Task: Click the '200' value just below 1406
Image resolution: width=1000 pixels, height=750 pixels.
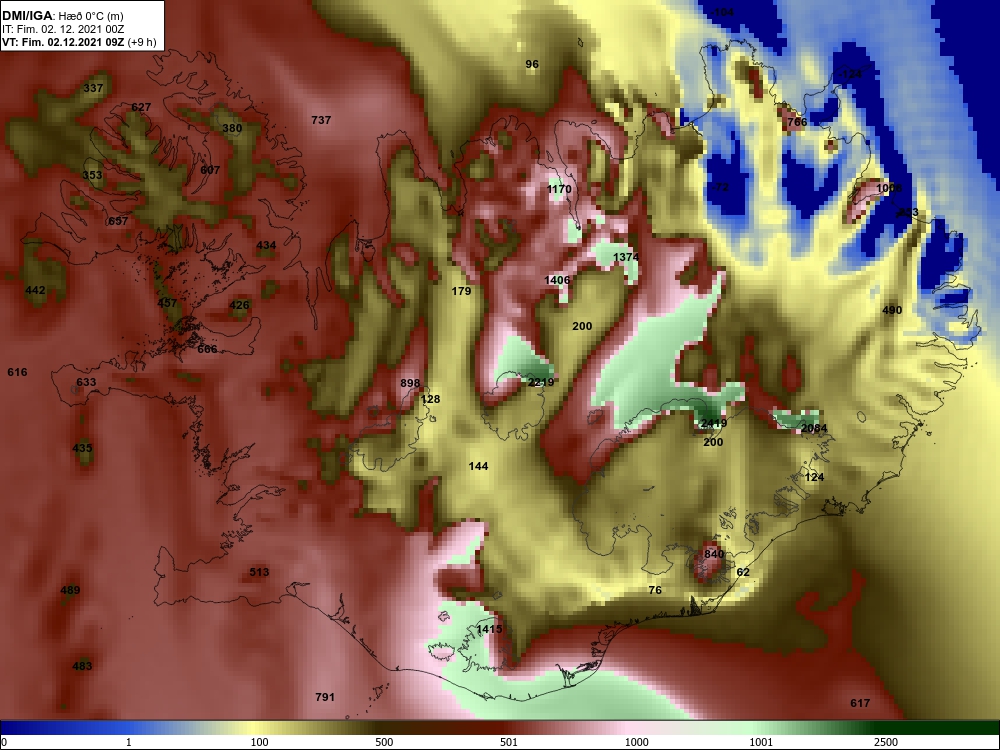Action: 582,326
